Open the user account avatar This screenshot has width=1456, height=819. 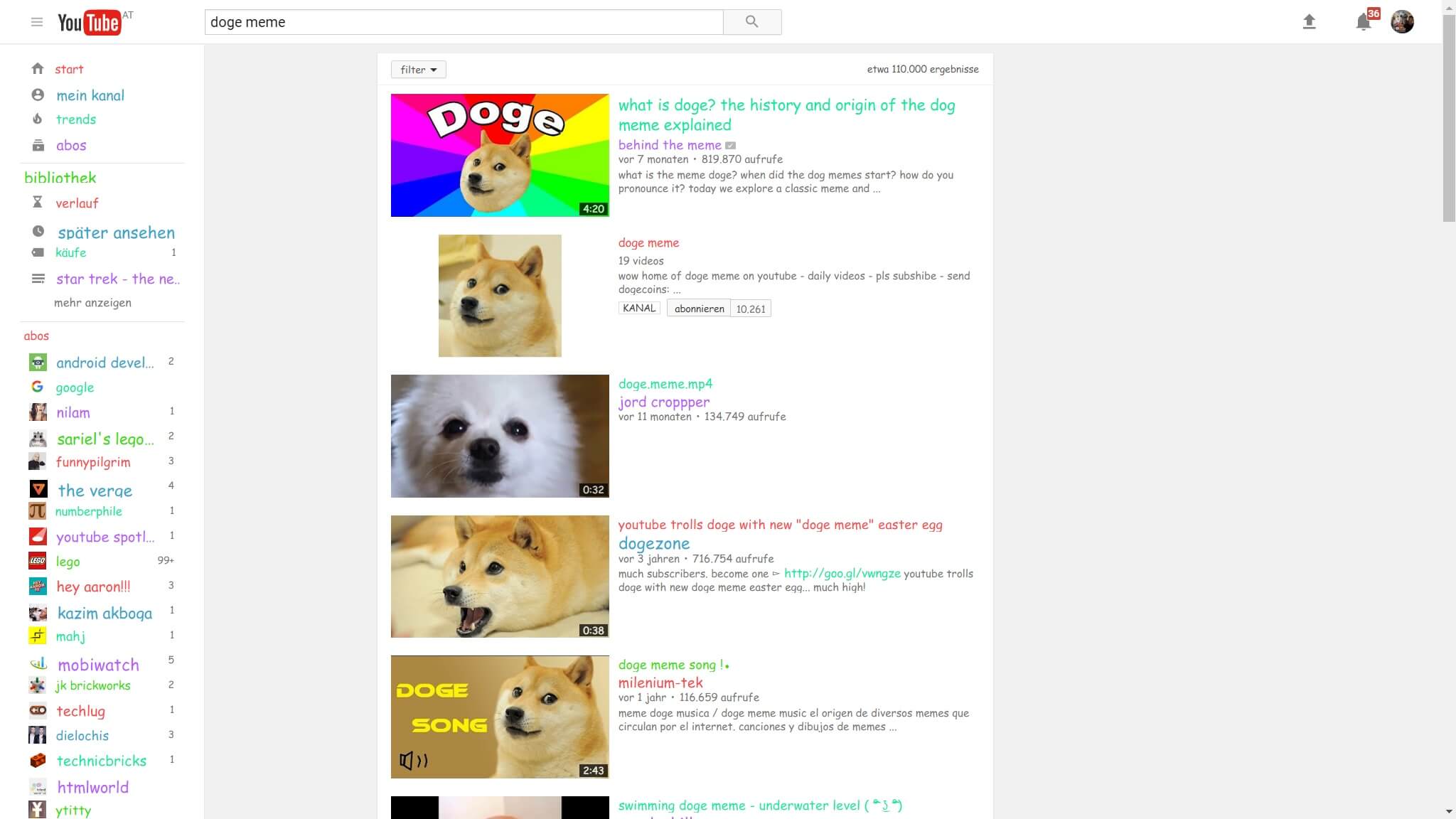click(1402, 22)
